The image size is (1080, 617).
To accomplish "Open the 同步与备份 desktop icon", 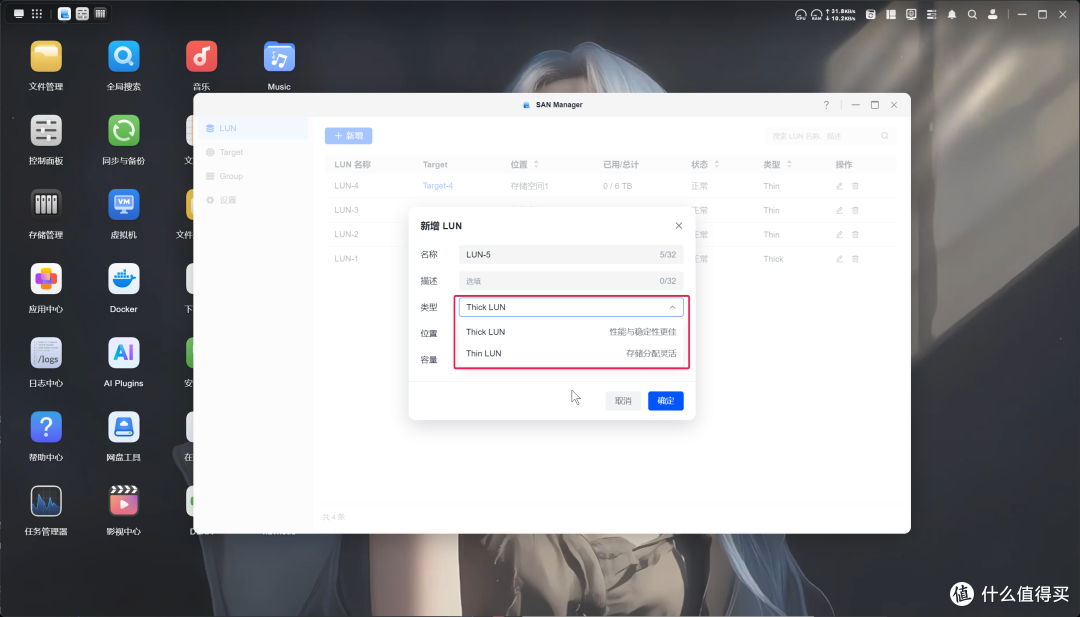I will (x=124, y=131).
